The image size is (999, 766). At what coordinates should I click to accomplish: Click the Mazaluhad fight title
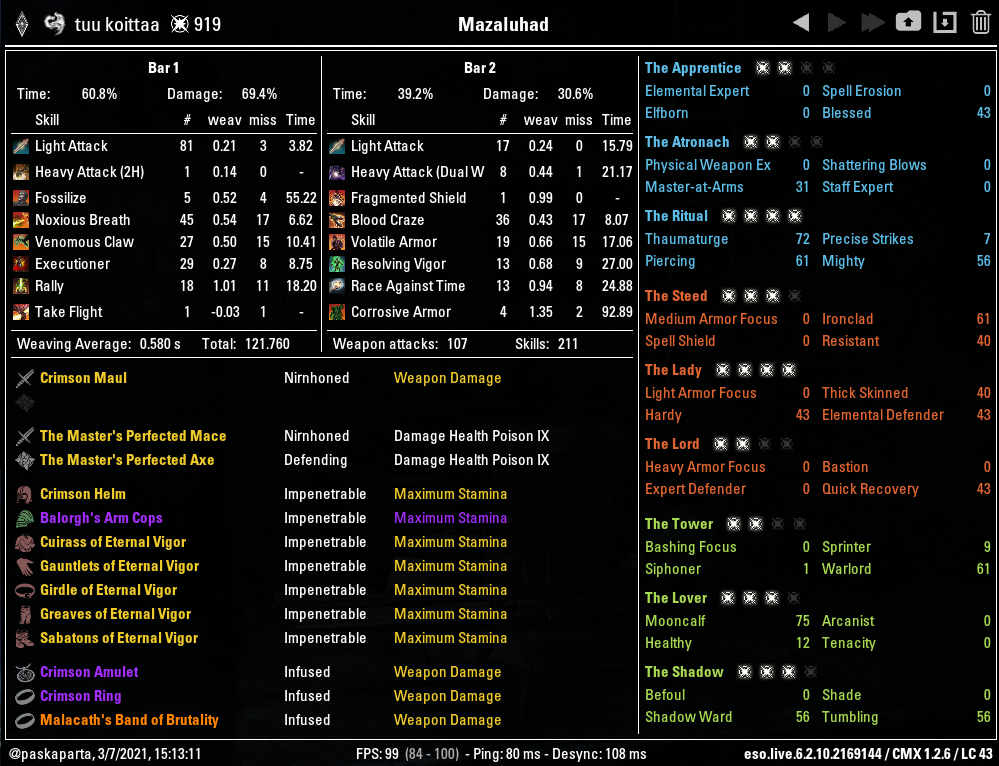coord(503,24)
